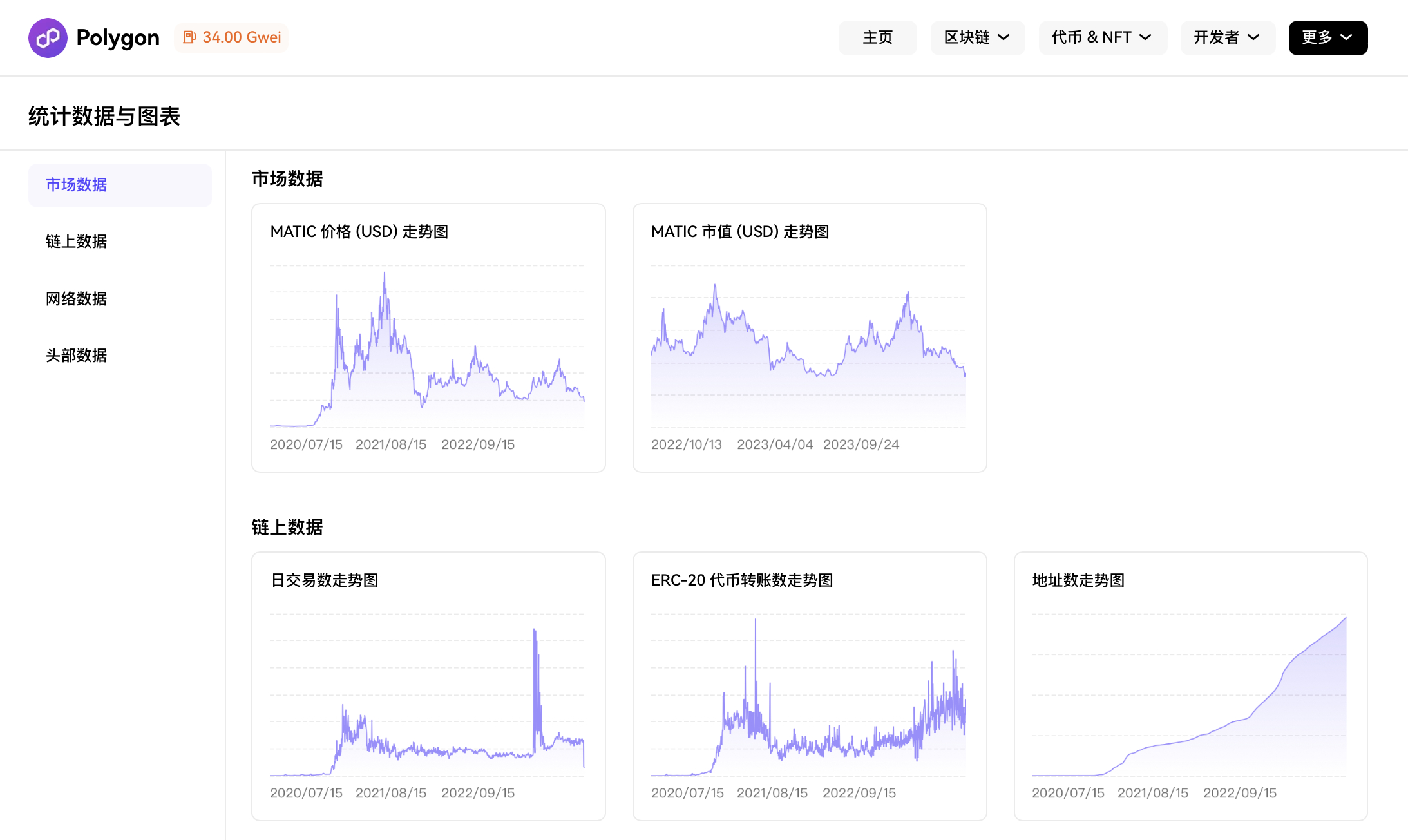
Task: Click the ERC-20 transfers chart thumbnail
Action: (x=808, y=695)
